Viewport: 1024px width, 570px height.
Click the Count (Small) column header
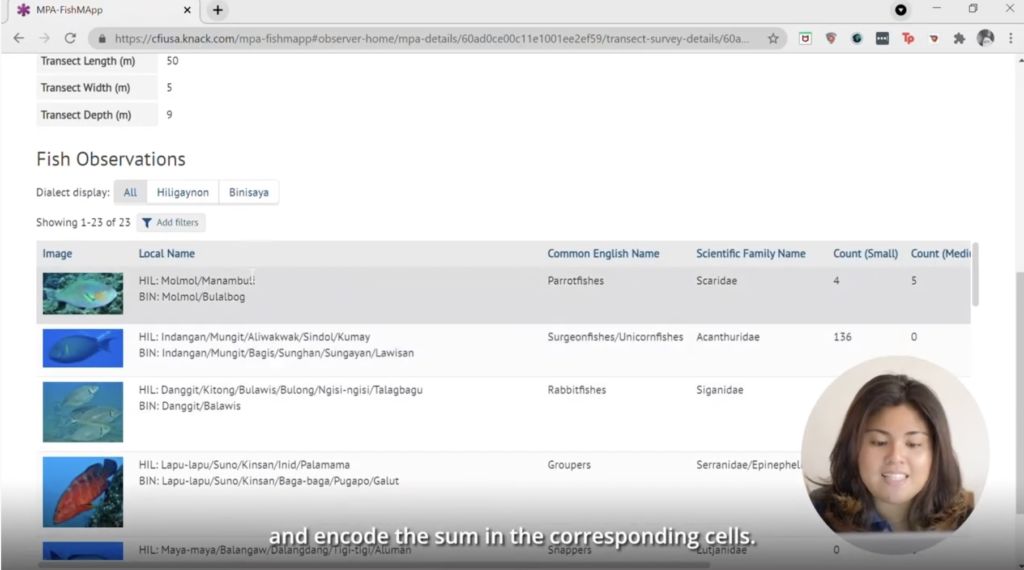tap(865, 254)
